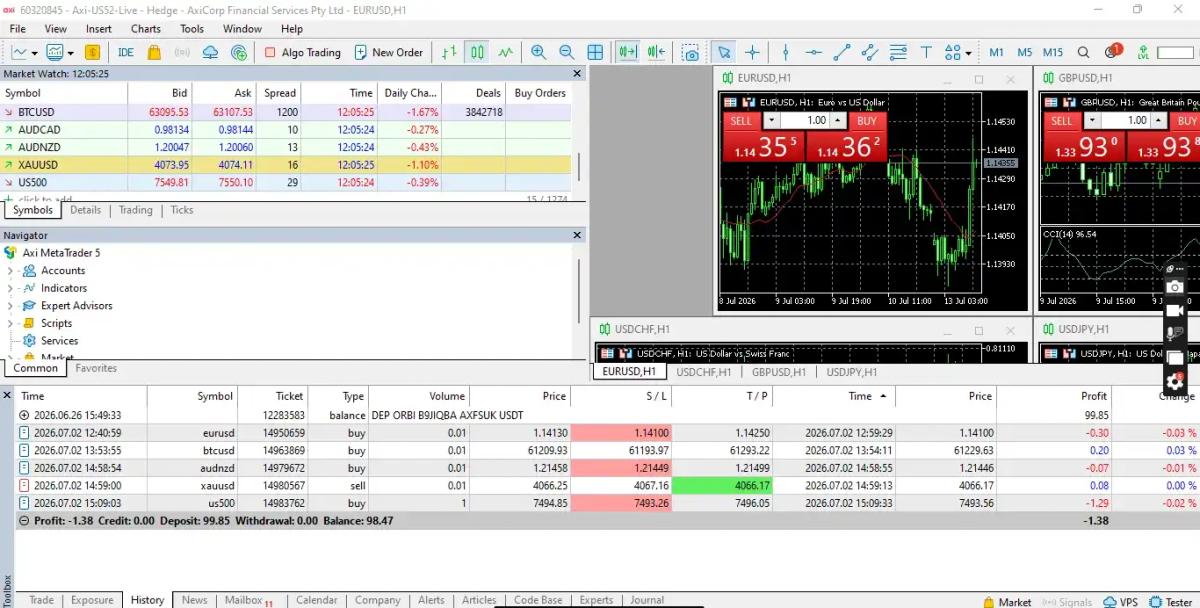The width and height of the screenshot is (1200, 608).
Task: Draw a horizontal line tool
Action: pos(814,52)
